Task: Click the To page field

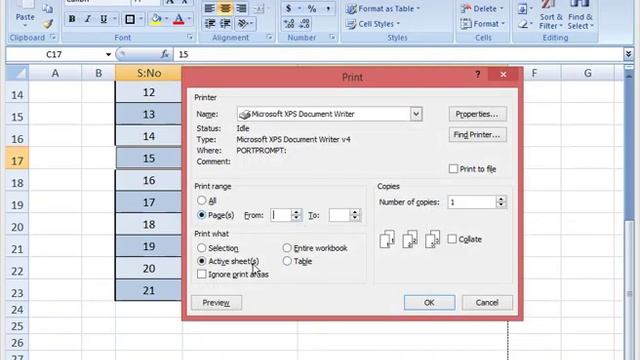Action: [340, 215]
